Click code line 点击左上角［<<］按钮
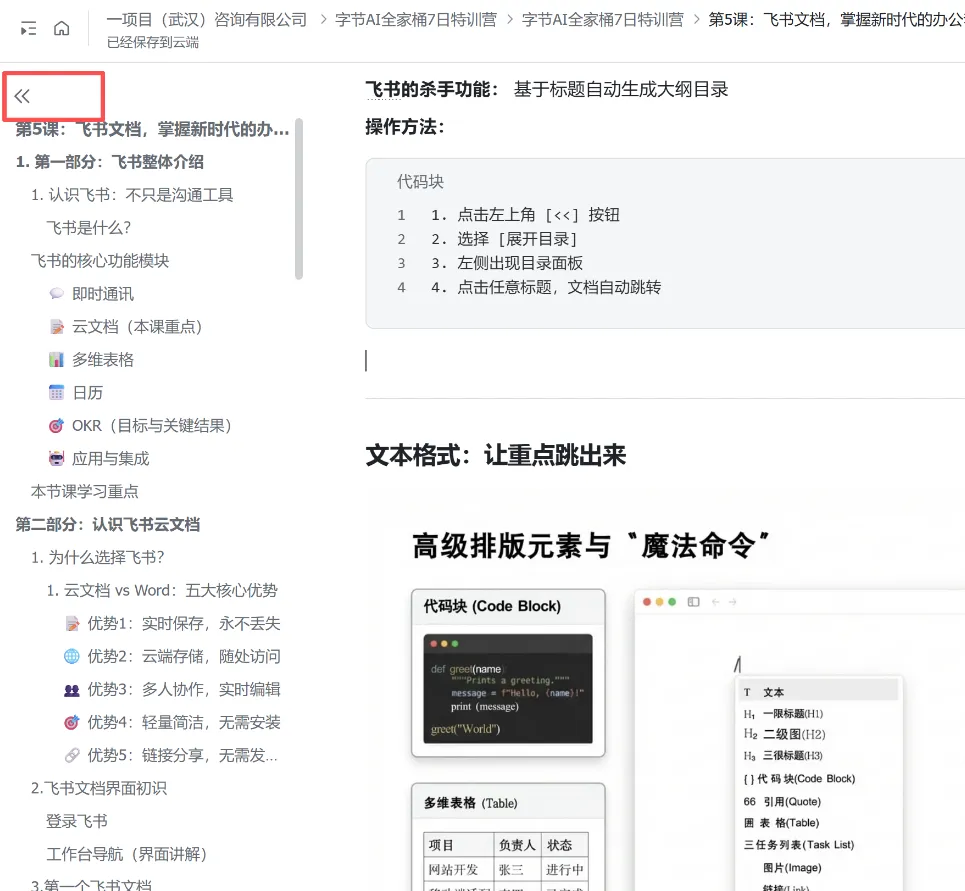Viewport: 965px width, 891px height. point(525,215)
